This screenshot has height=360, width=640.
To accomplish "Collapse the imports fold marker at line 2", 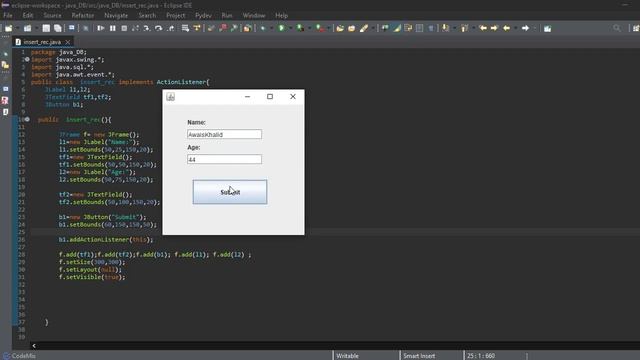I will tap(27, 60).
